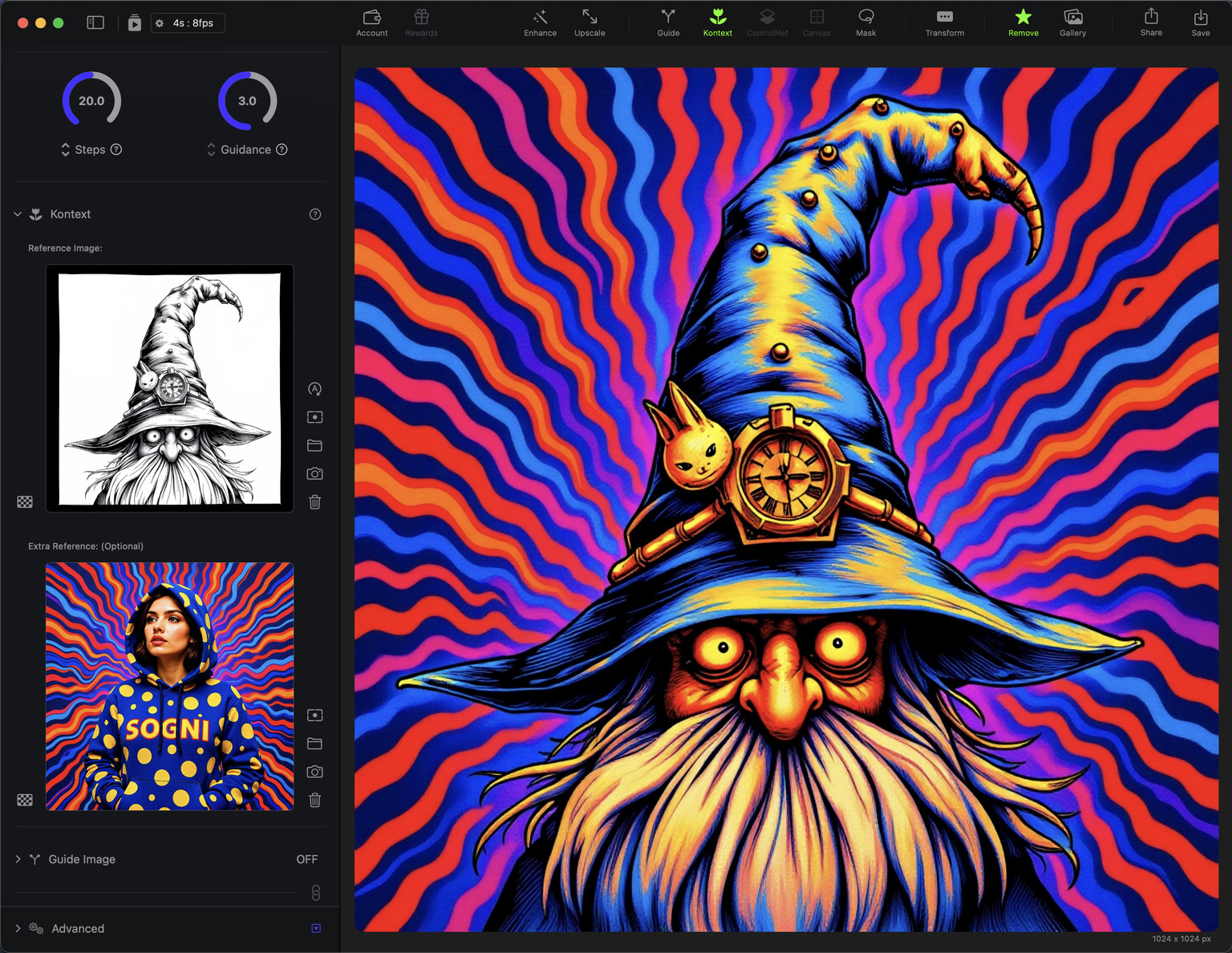The image size is (1232, 953).
Task: Click the Share icon
Action: pyautogui.click(x=1151, y=22)
